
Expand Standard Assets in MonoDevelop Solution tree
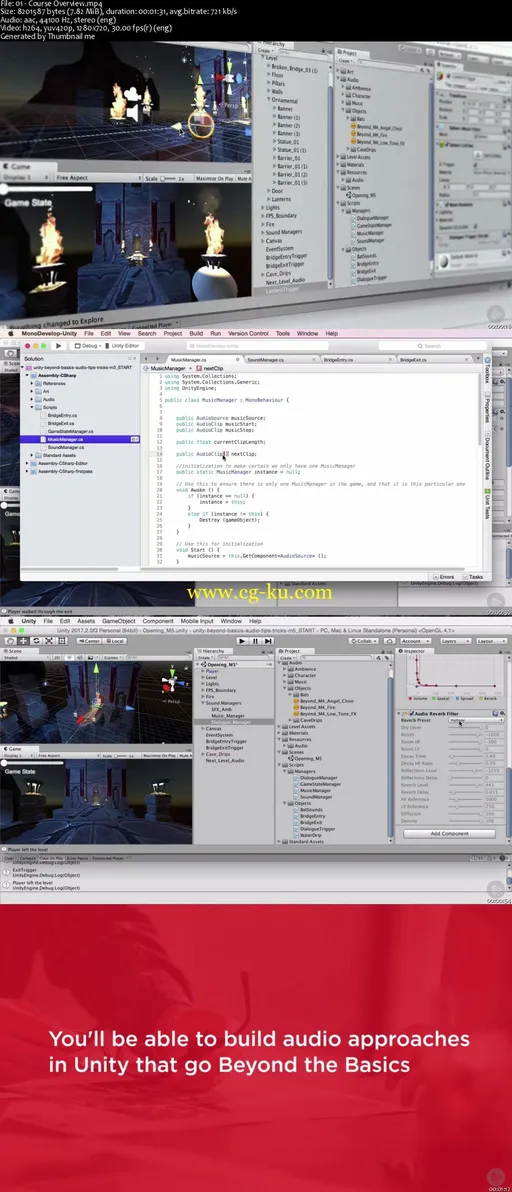pyautogui.click(x=33, y=455)
